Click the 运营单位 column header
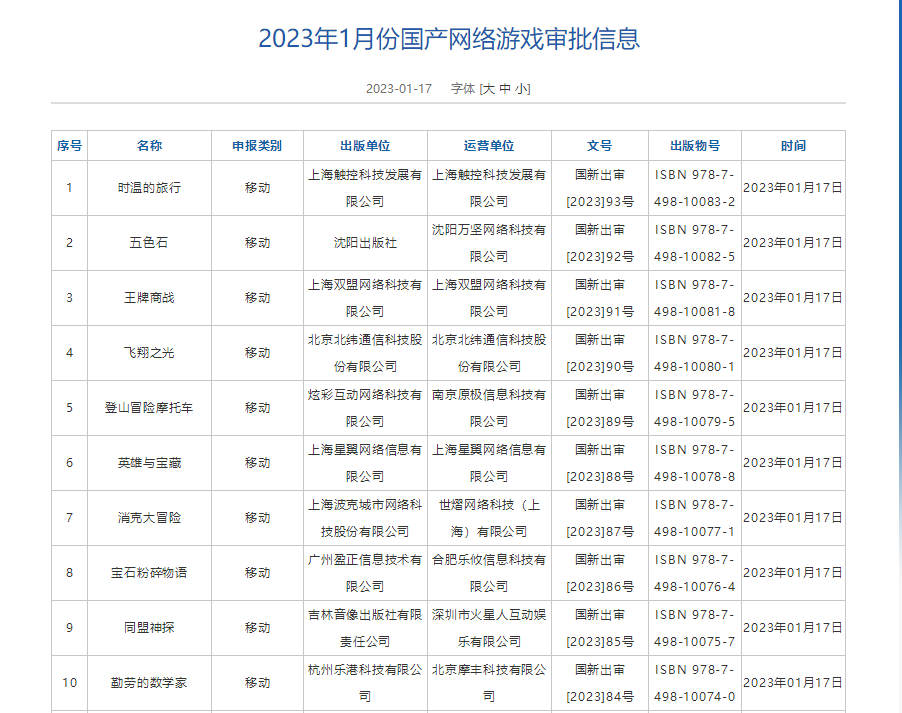902x713 pixels. tap(489, 146)
